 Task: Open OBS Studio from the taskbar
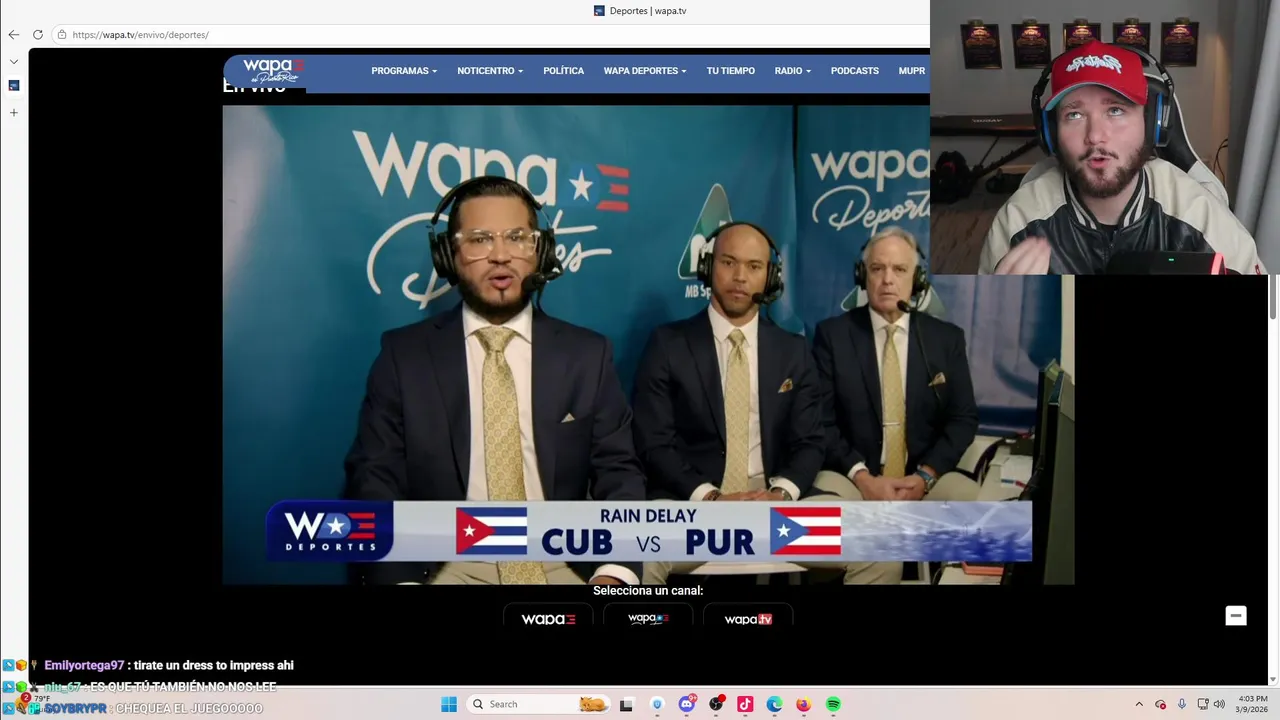[716, 704]
